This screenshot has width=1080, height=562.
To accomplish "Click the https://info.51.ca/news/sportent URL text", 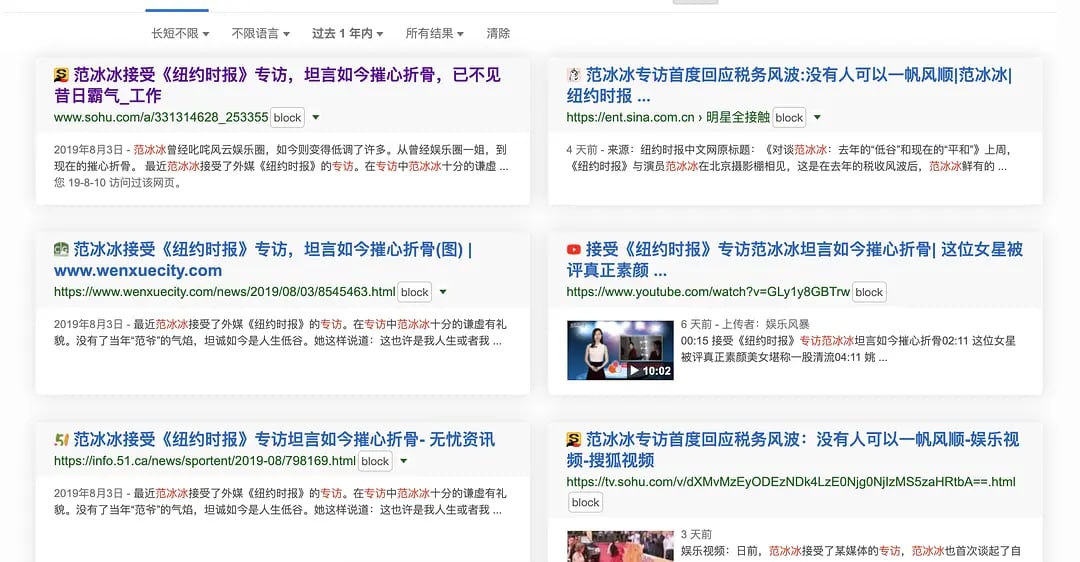I will coord(205,461).
